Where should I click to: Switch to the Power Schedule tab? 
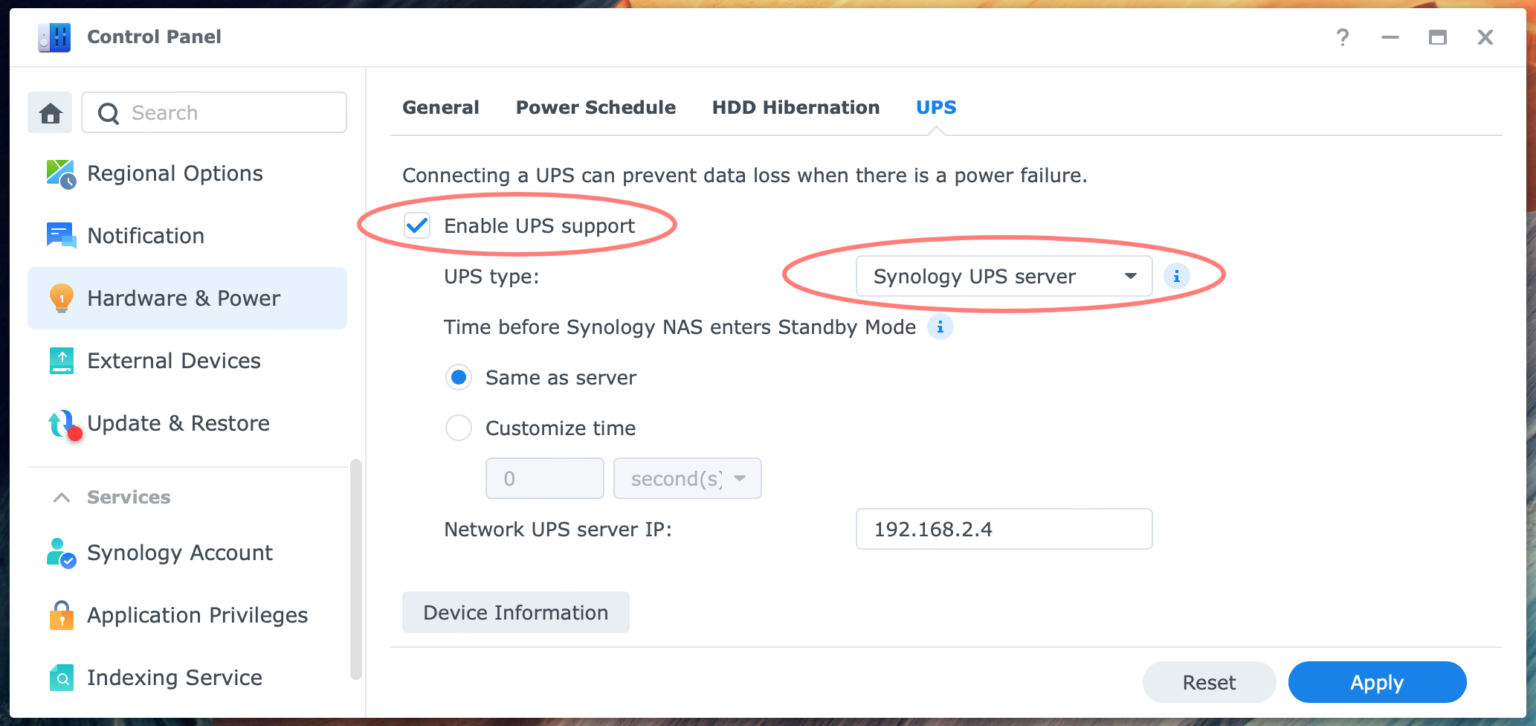(x=596, y=107)
